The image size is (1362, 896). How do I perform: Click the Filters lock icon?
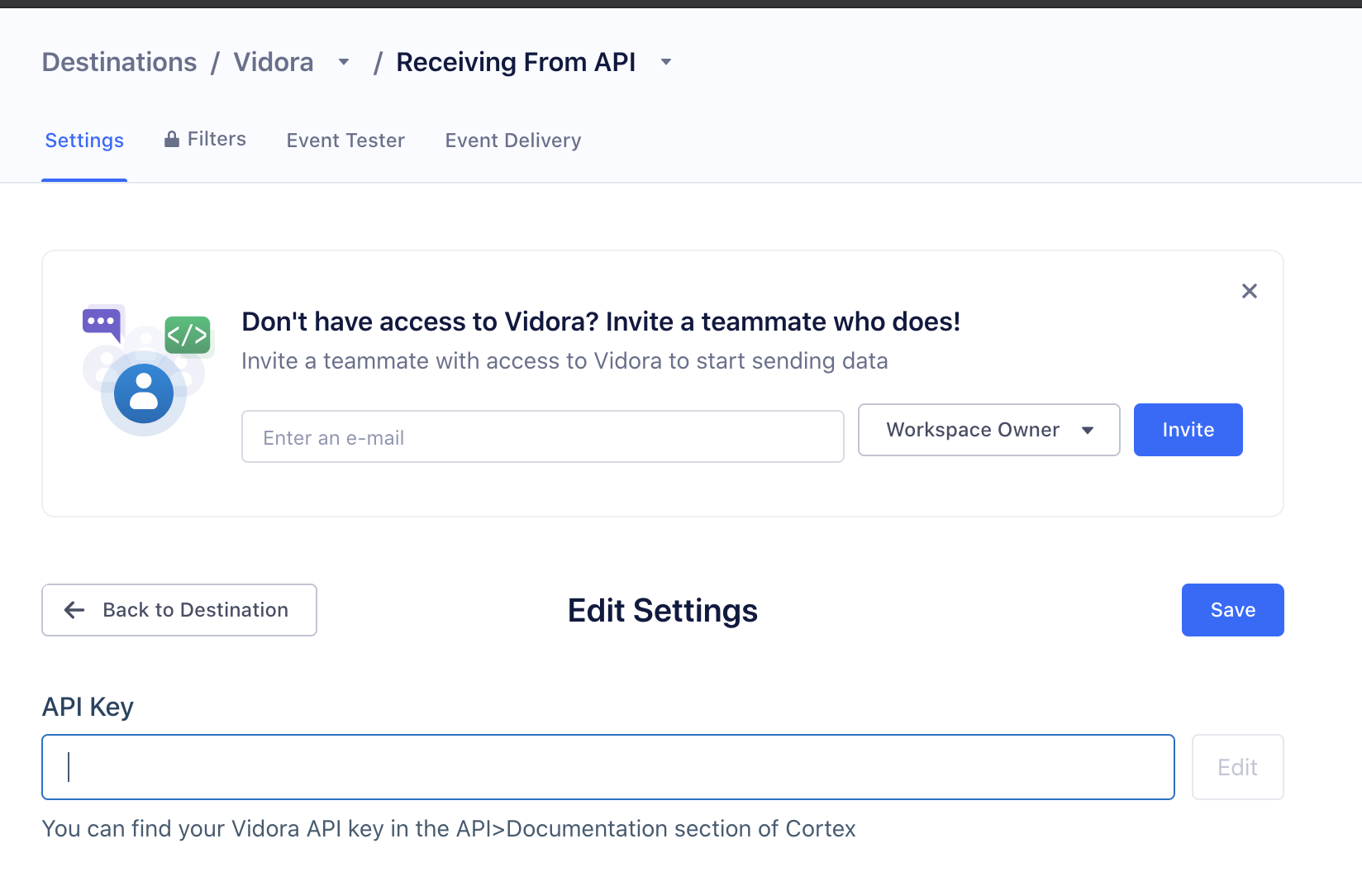coord(172,140)
